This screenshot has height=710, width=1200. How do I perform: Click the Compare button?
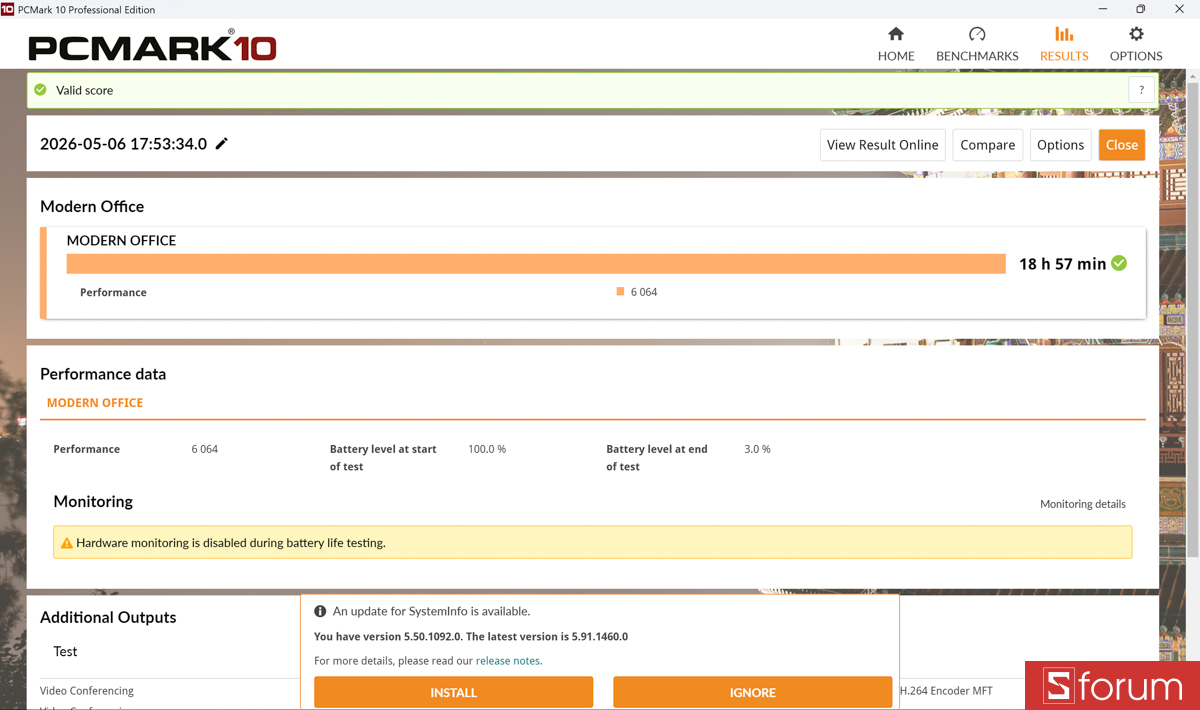(x=987, y=145)
